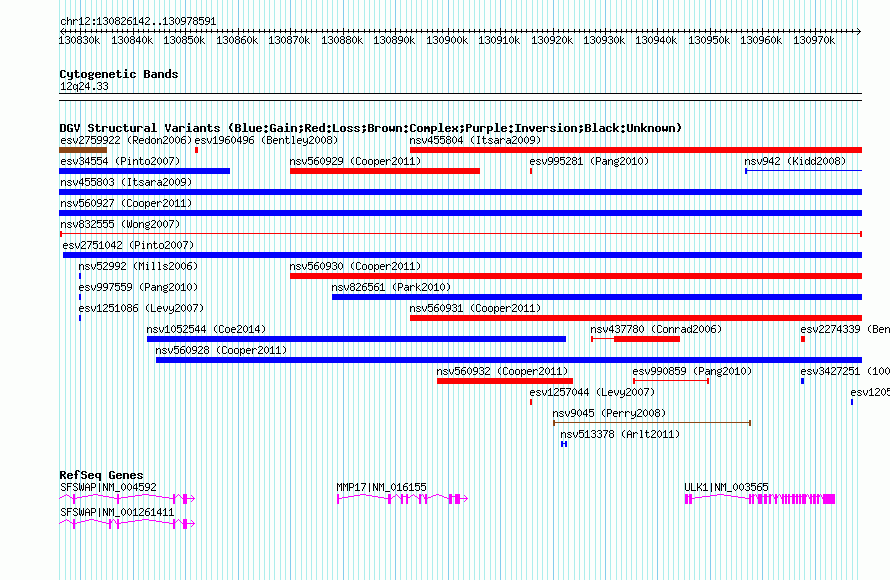Viewport: 890px width, 580px height.
Task: Select the nsv560929 (Cooper2011) red bar
Action: (385, 171)
